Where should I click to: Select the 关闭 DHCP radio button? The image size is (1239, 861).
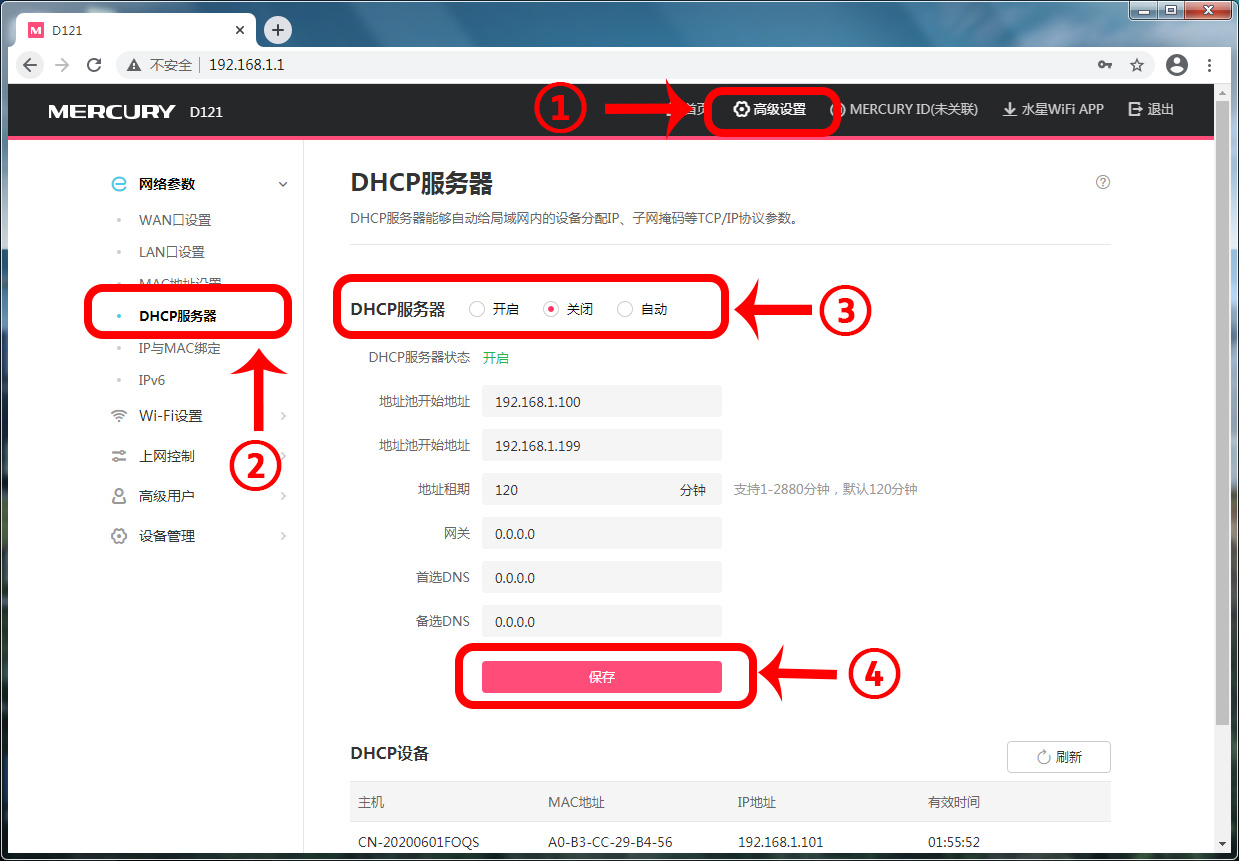click(x=550, y=309)
